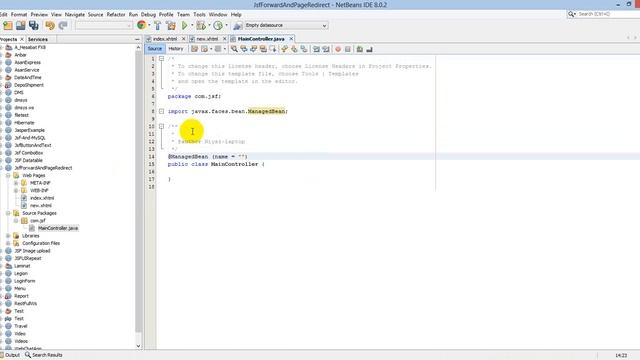Viewport: 640px width, 360px height.
Task: Click the Next Bookmark icon
Action: (294, 49)
